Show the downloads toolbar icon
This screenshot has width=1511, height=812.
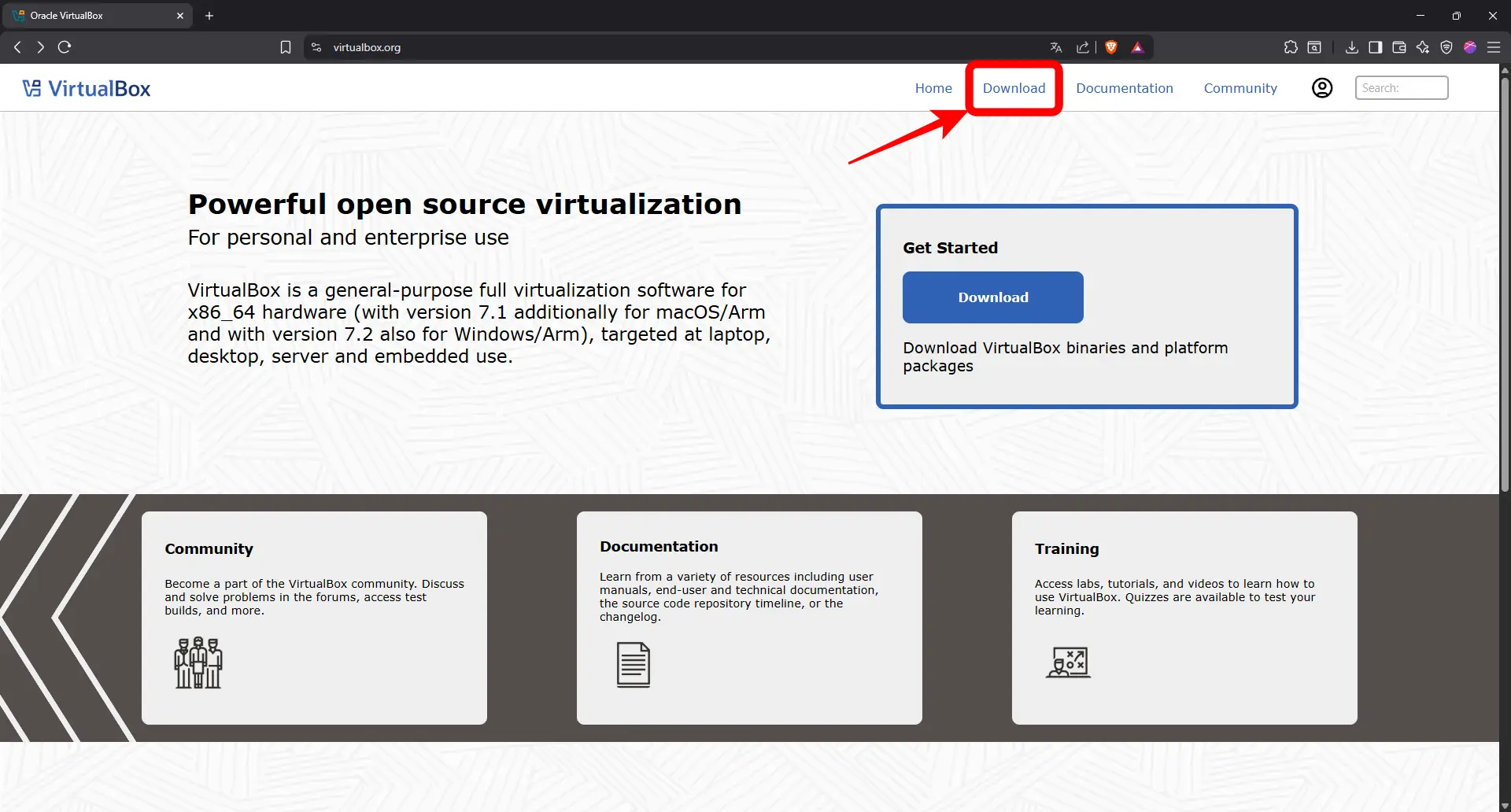(1352, 47)
